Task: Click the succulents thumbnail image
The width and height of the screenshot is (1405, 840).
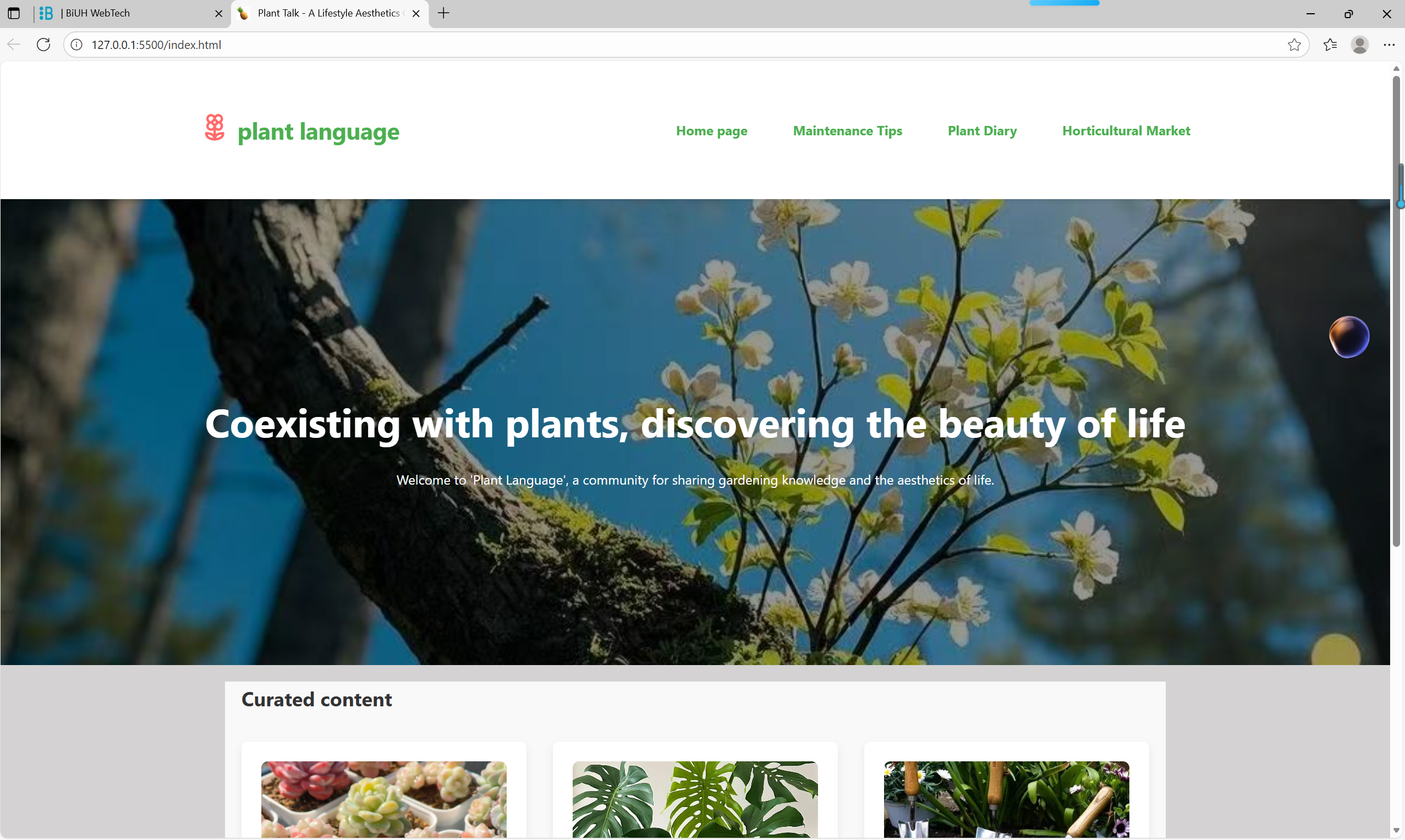Action: [384, 799]
